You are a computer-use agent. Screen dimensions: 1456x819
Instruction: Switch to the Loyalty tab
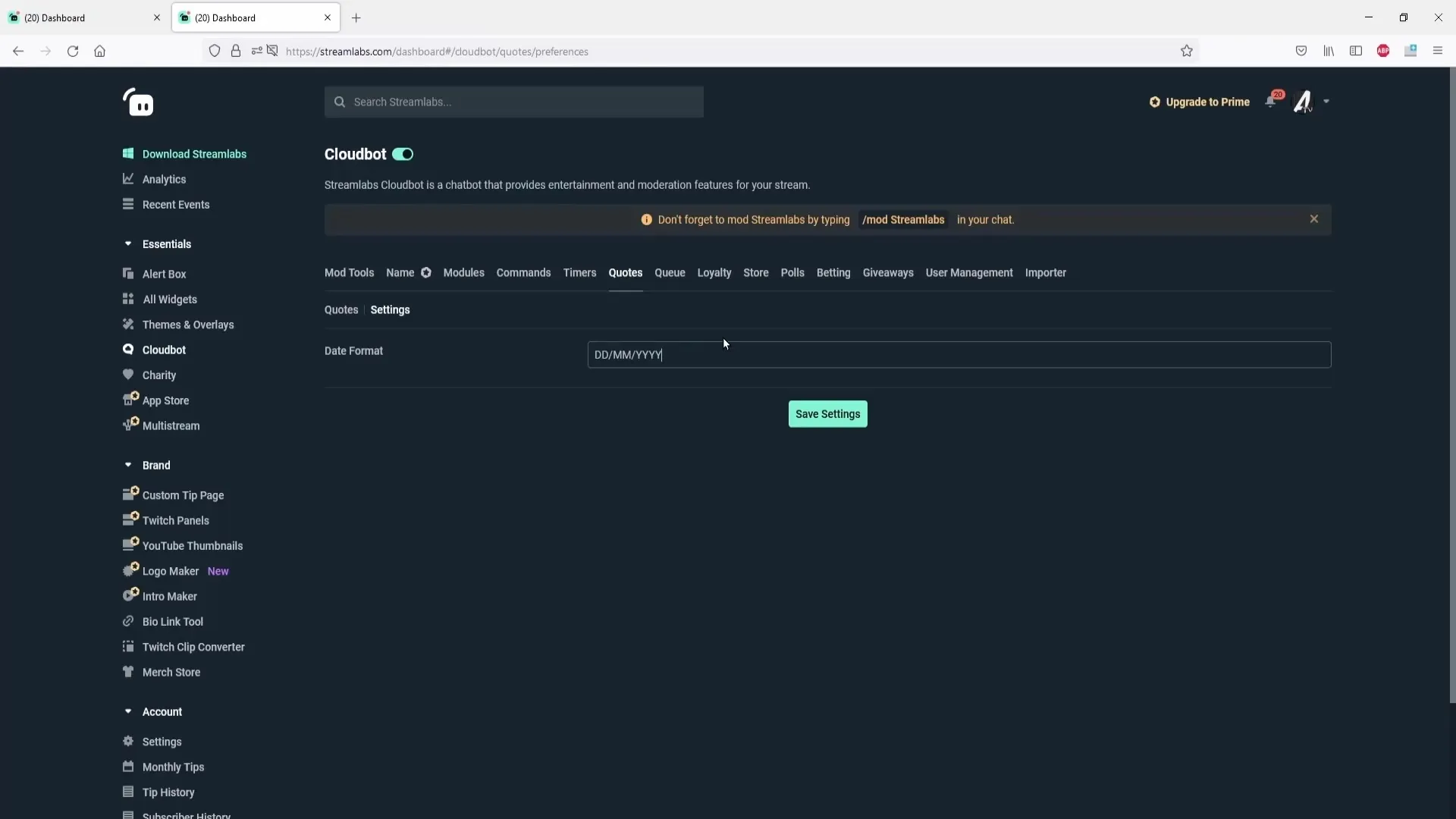click(714, 273)
